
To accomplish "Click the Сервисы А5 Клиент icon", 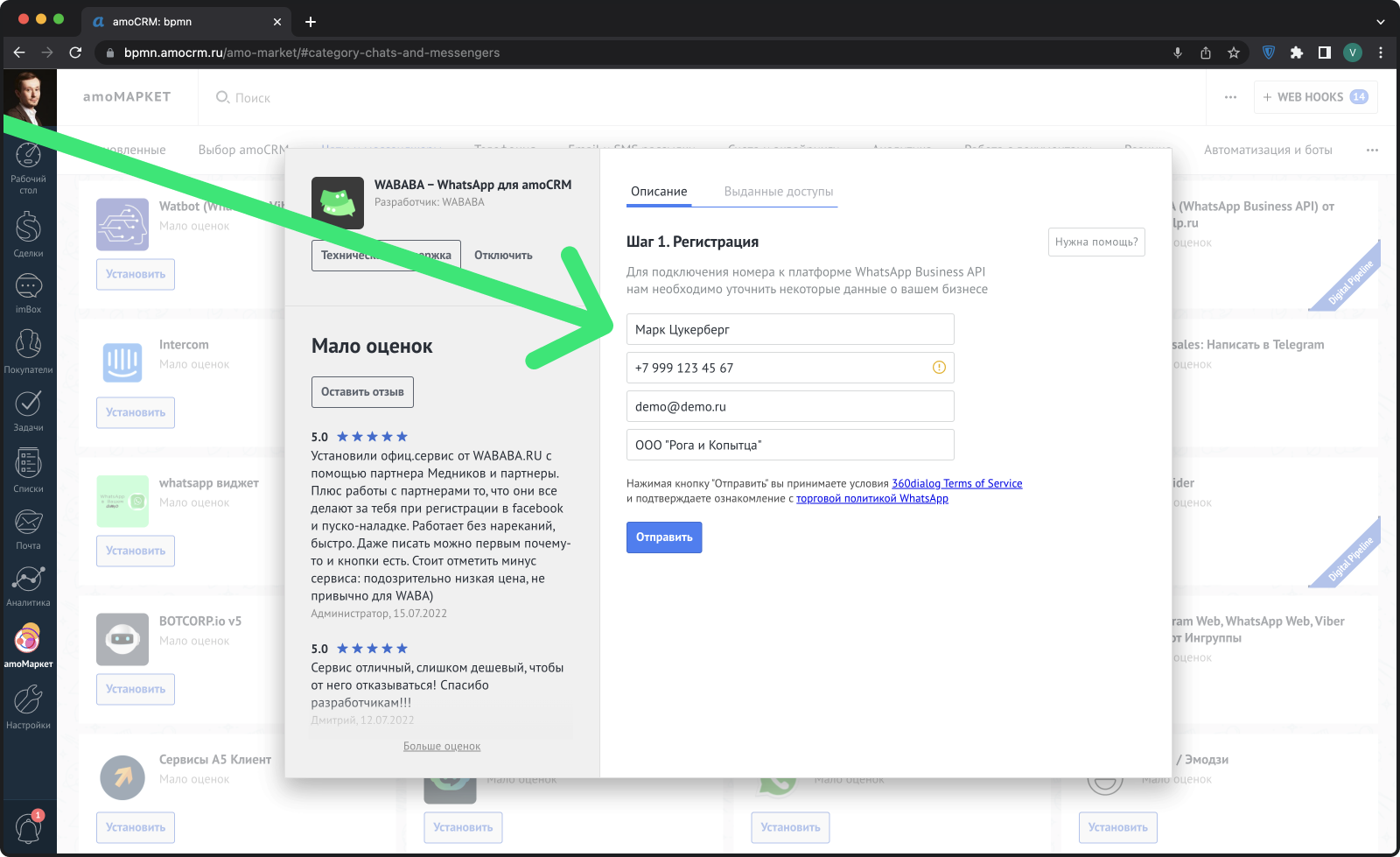I will (122, 777).
